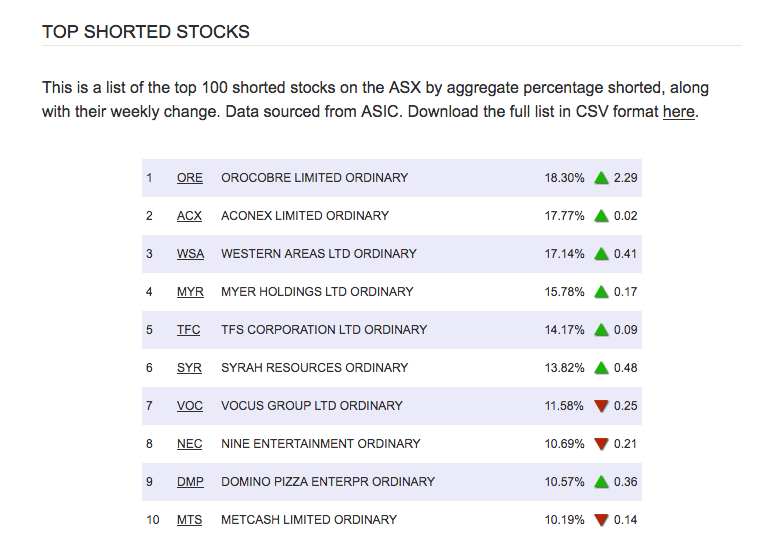Open the SYR ticker link
This screenshot has height=534, width=778.
tap(189, 368)
